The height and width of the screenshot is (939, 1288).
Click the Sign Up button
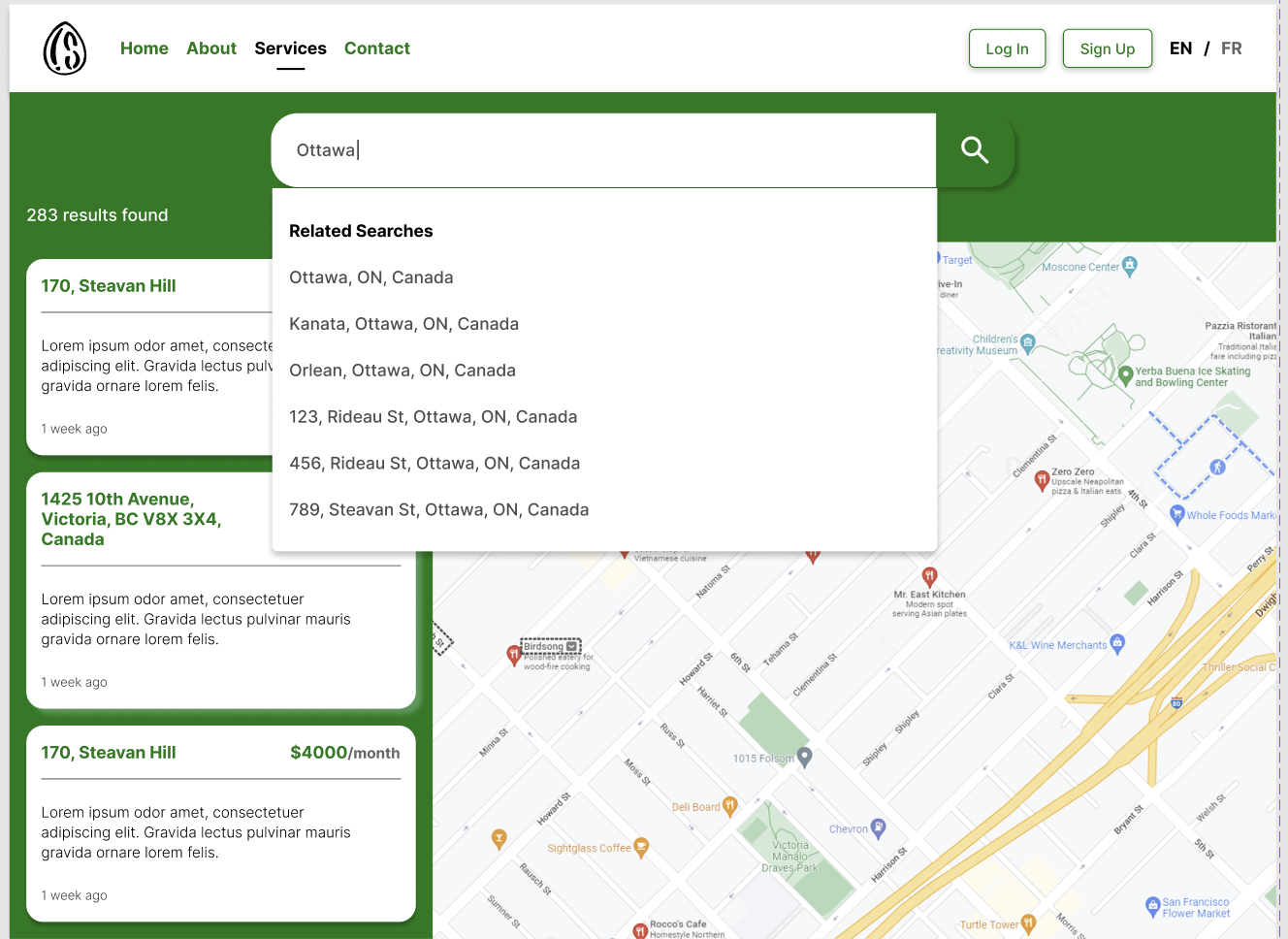(1108, 49)
